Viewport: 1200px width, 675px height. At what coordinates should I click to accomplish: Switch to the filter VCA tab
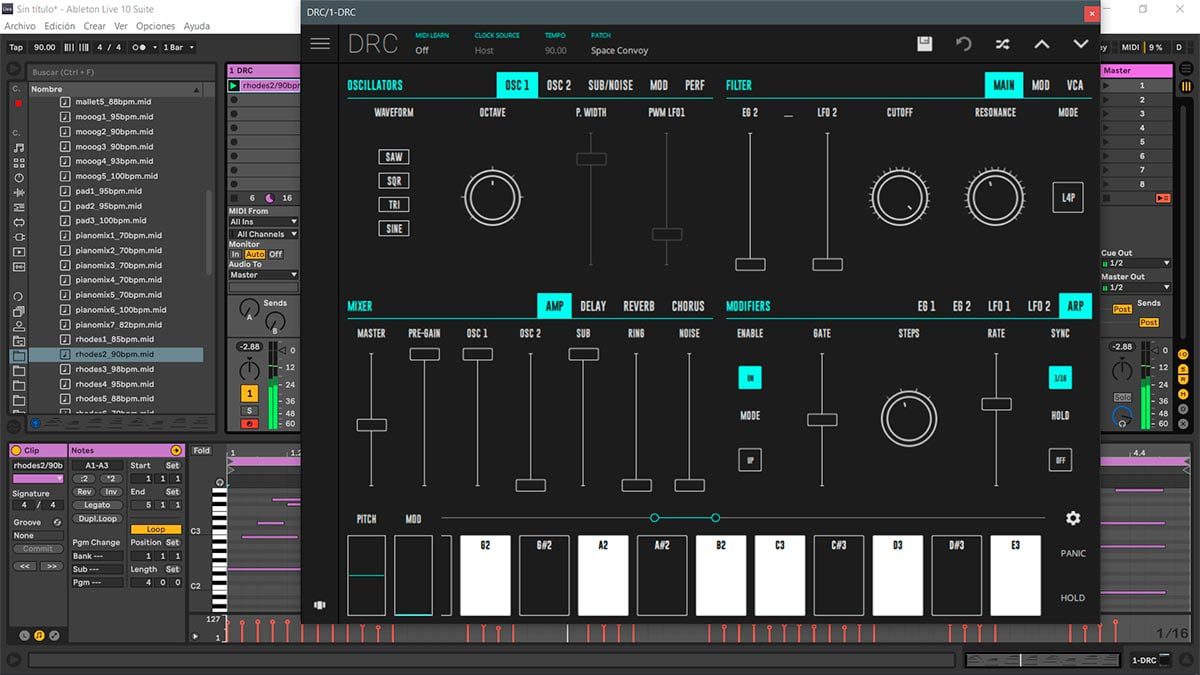click(x=1075, y=85)
